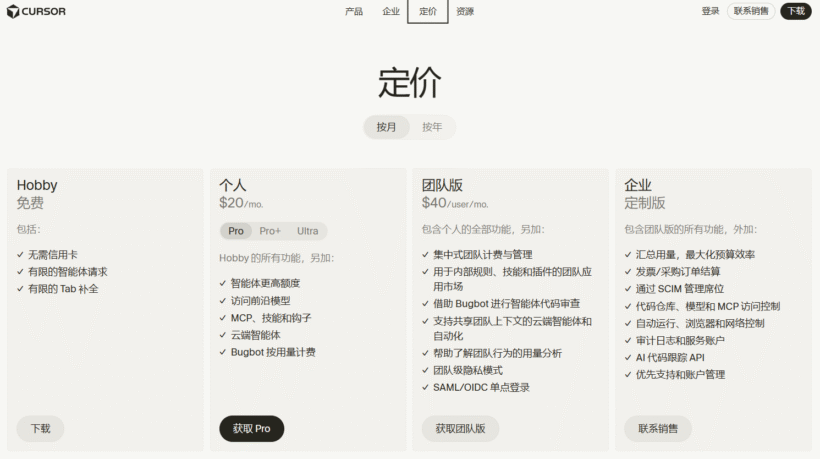The width and height of the screenshot is (820, 459).
Task: Click the Hobby plan title
Action: [x=37, y=185]
